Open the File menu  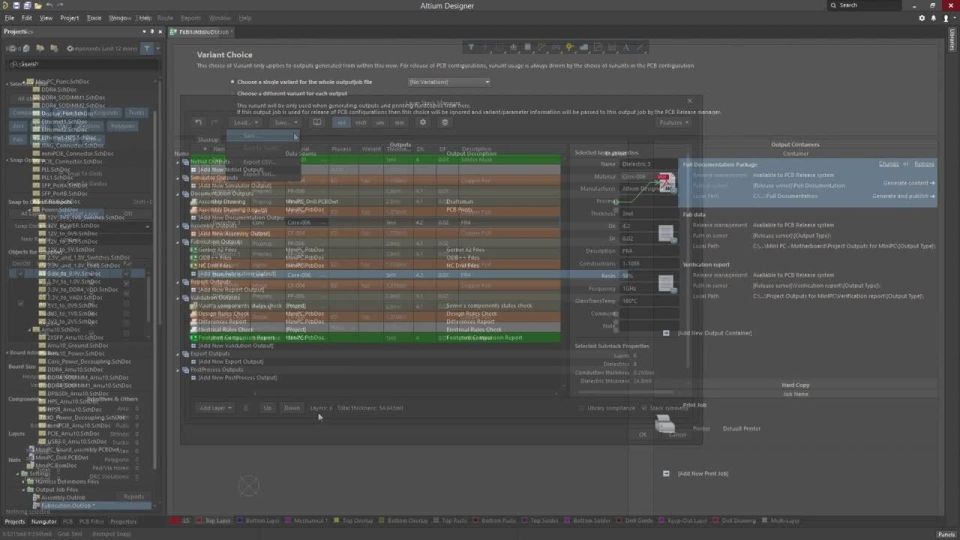[9, 18]
